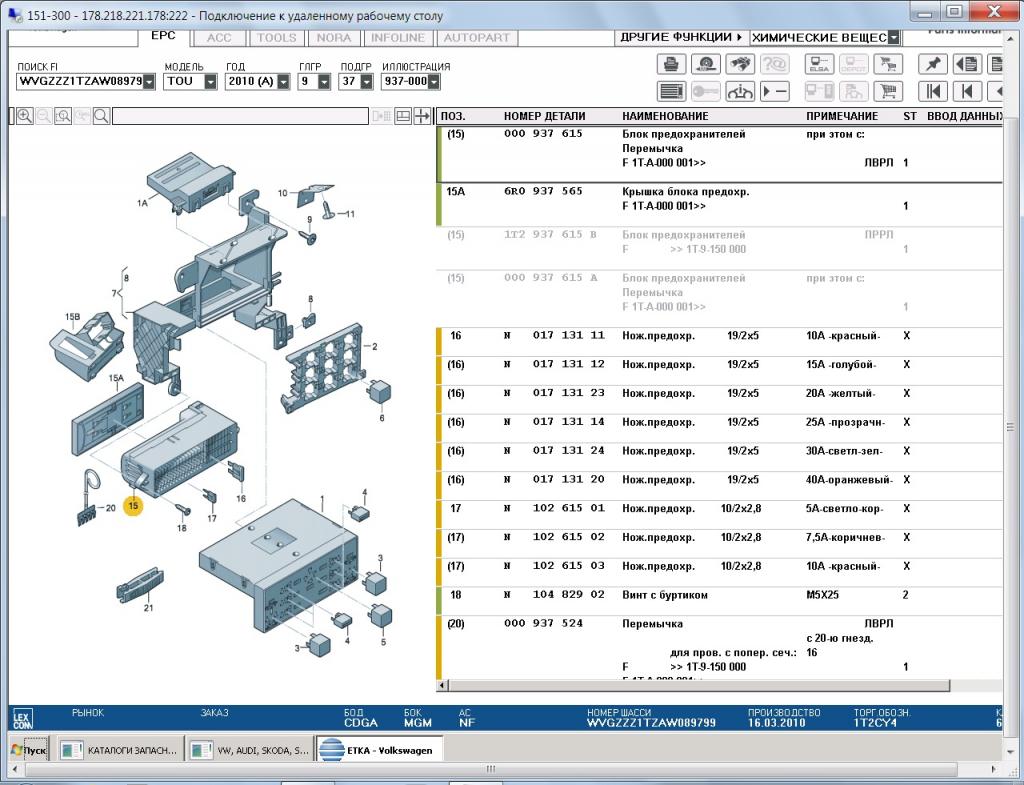The image size is (1024, 785).
Task: Select row 18 Винт с буртиком
Action: pos(720,600)
